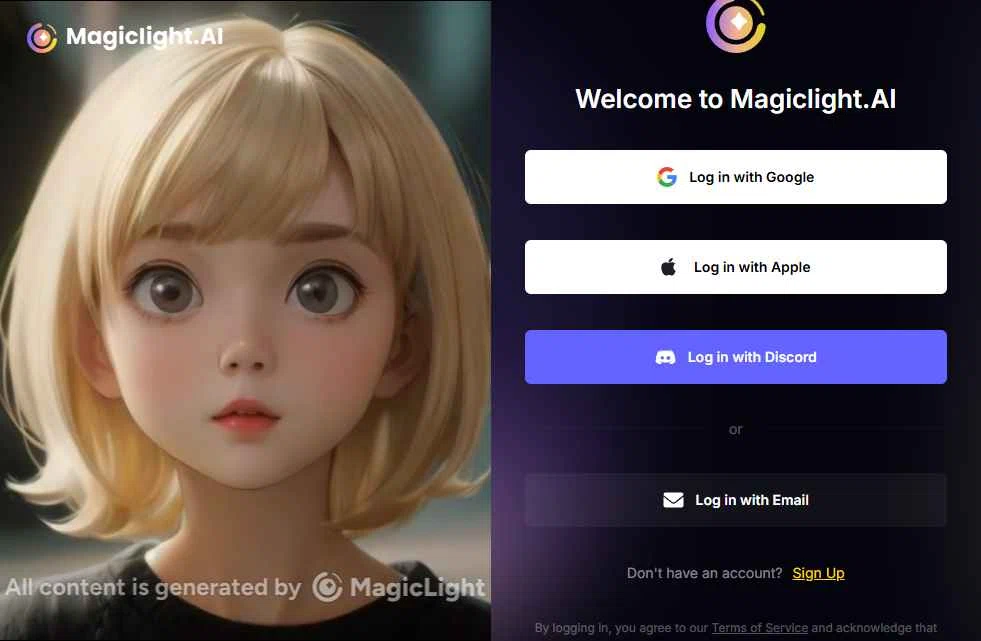
Task: Click the Magiclight.AI brand name text
Action: (x=145, y=36)
